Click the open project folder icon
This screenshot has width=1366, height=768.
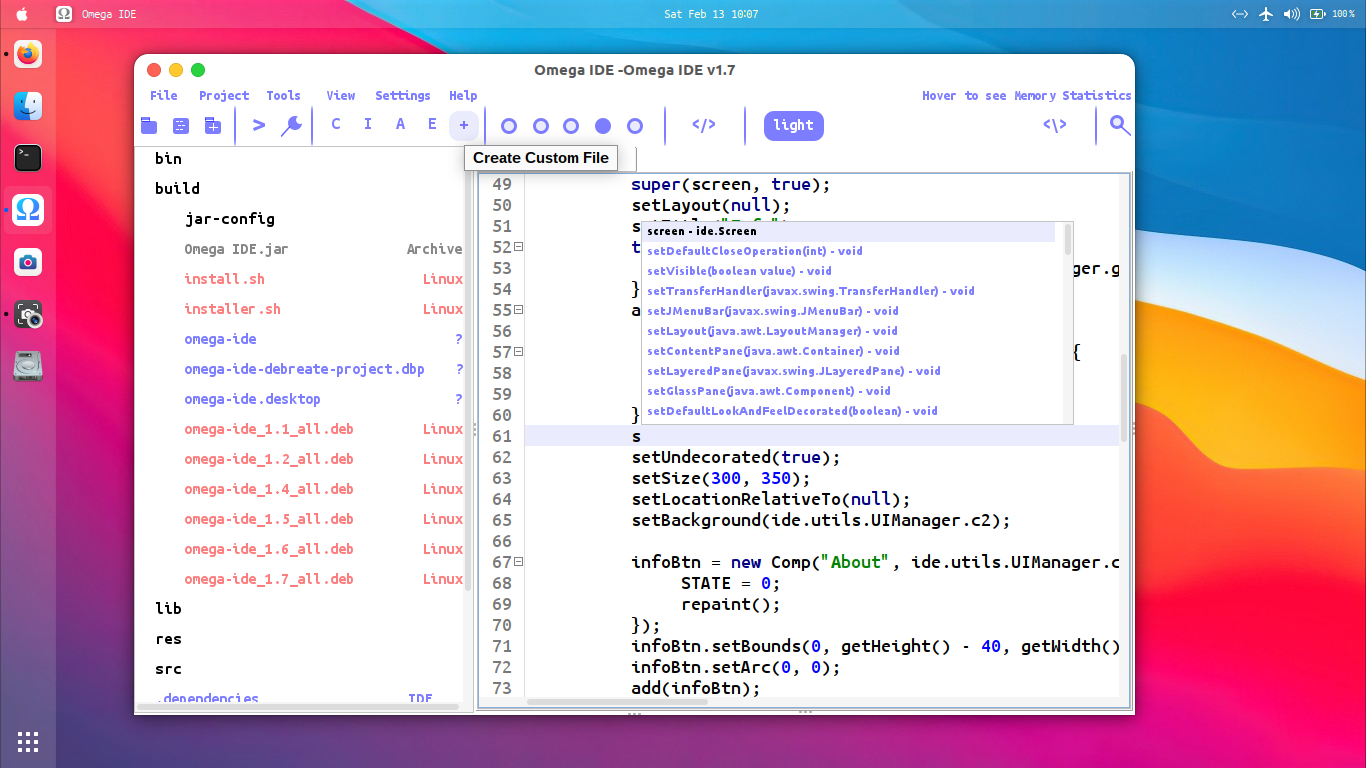pos(149,125)
